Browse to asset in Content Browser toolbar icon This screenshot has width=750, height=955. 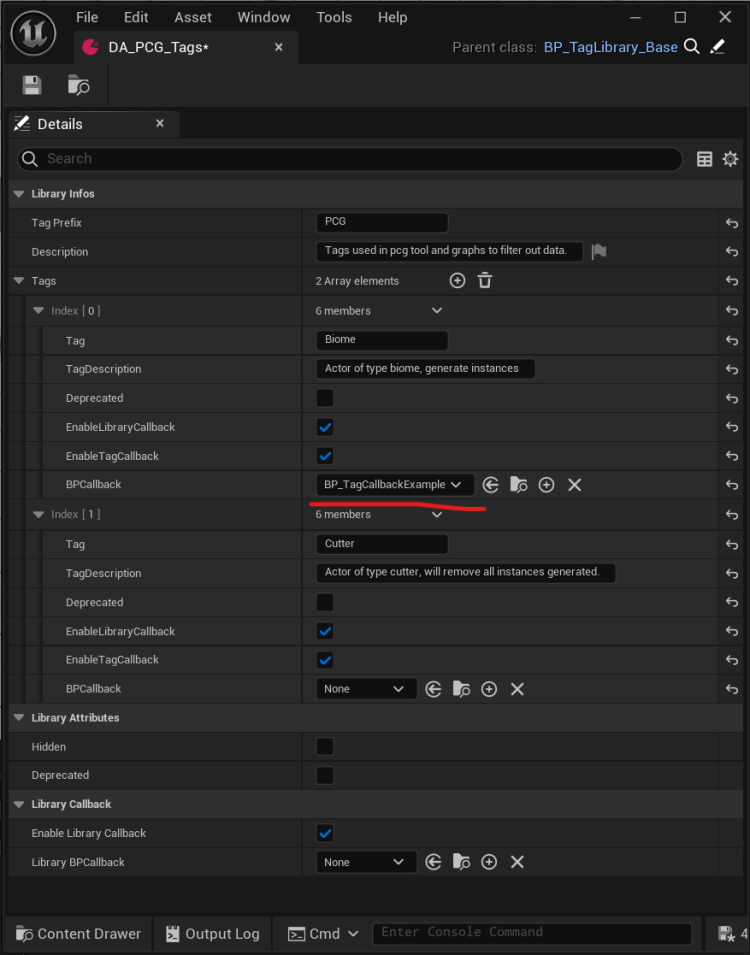78,85
